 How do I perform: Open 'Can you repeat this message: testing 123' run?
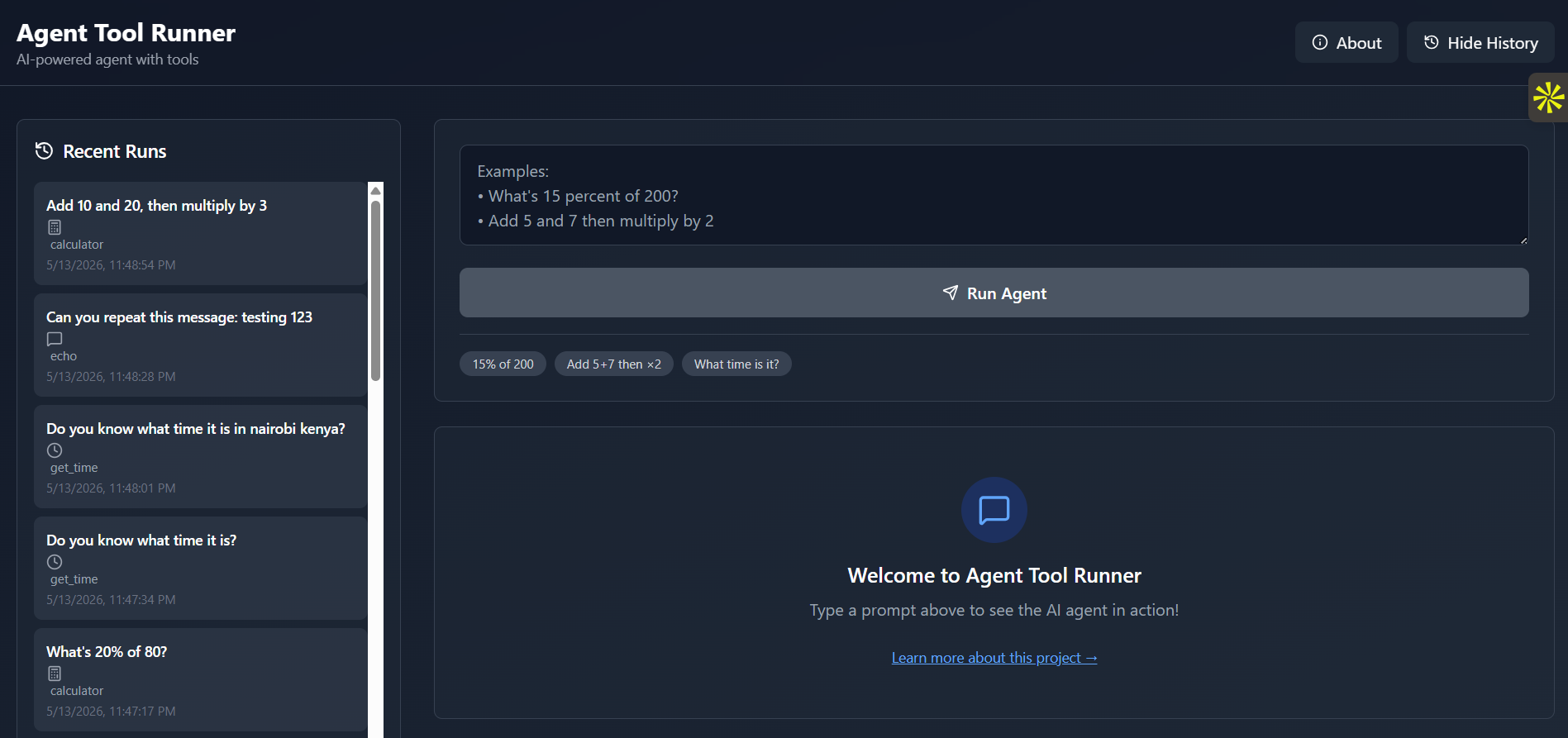(x=201, y=345)
